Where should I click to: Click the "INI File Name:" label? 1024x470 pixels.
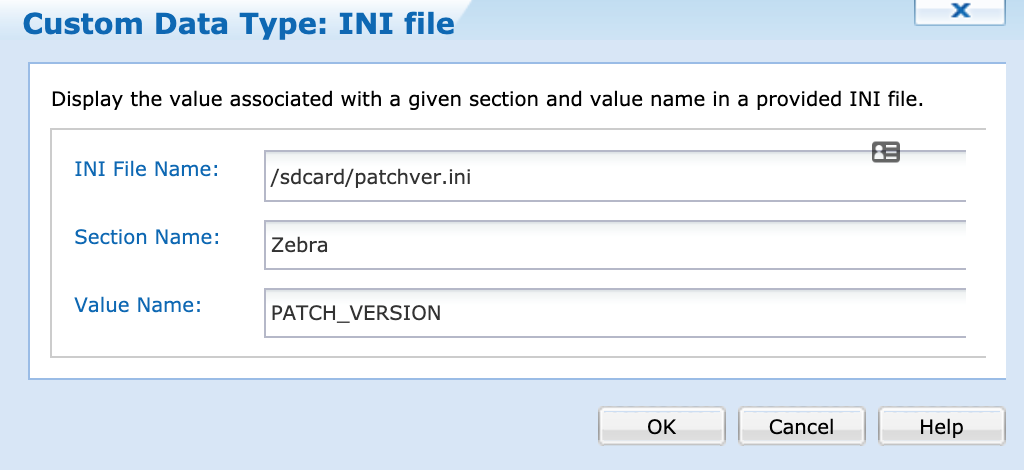[x=146, y=169]
